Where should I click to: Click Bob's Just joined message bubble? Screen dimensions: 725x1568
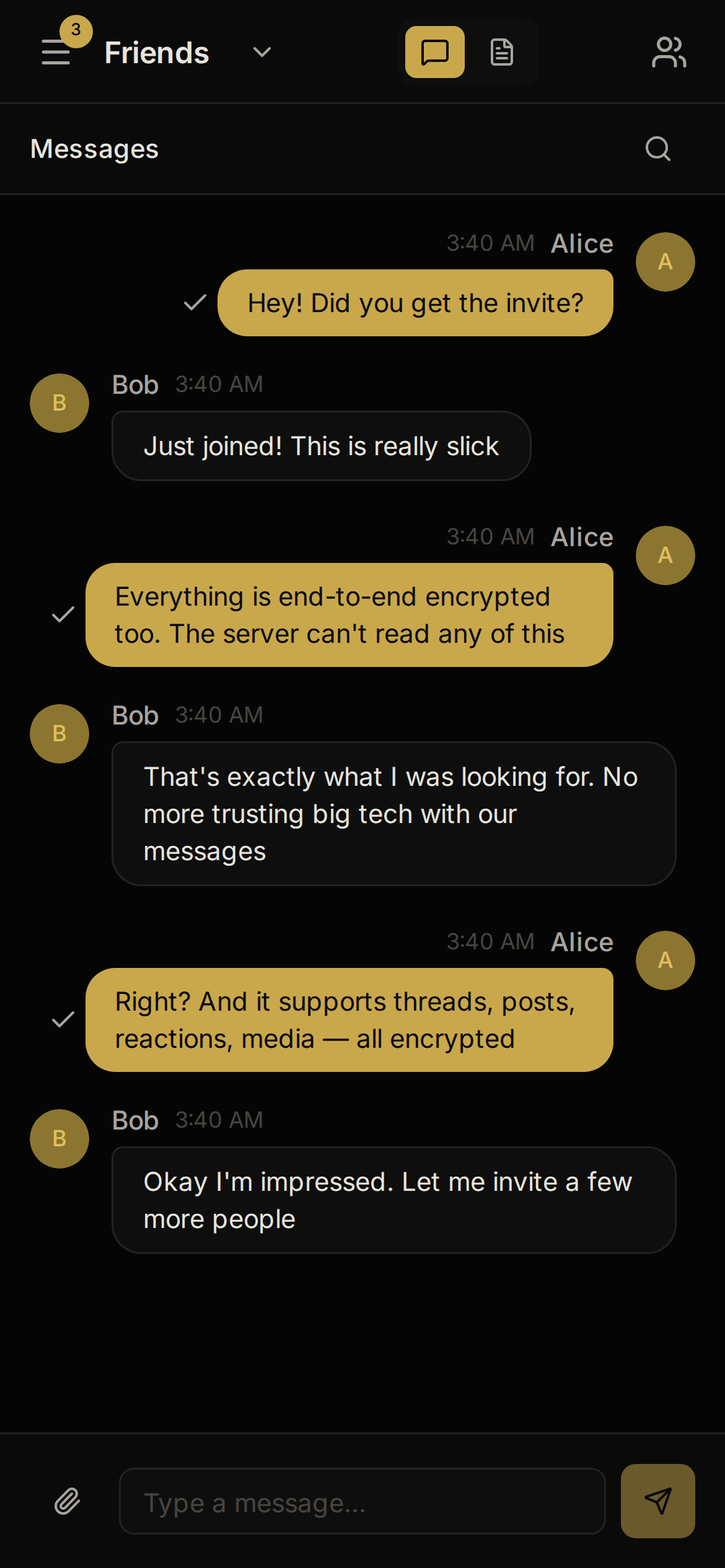pyautogui.click(x=322, y=445)
